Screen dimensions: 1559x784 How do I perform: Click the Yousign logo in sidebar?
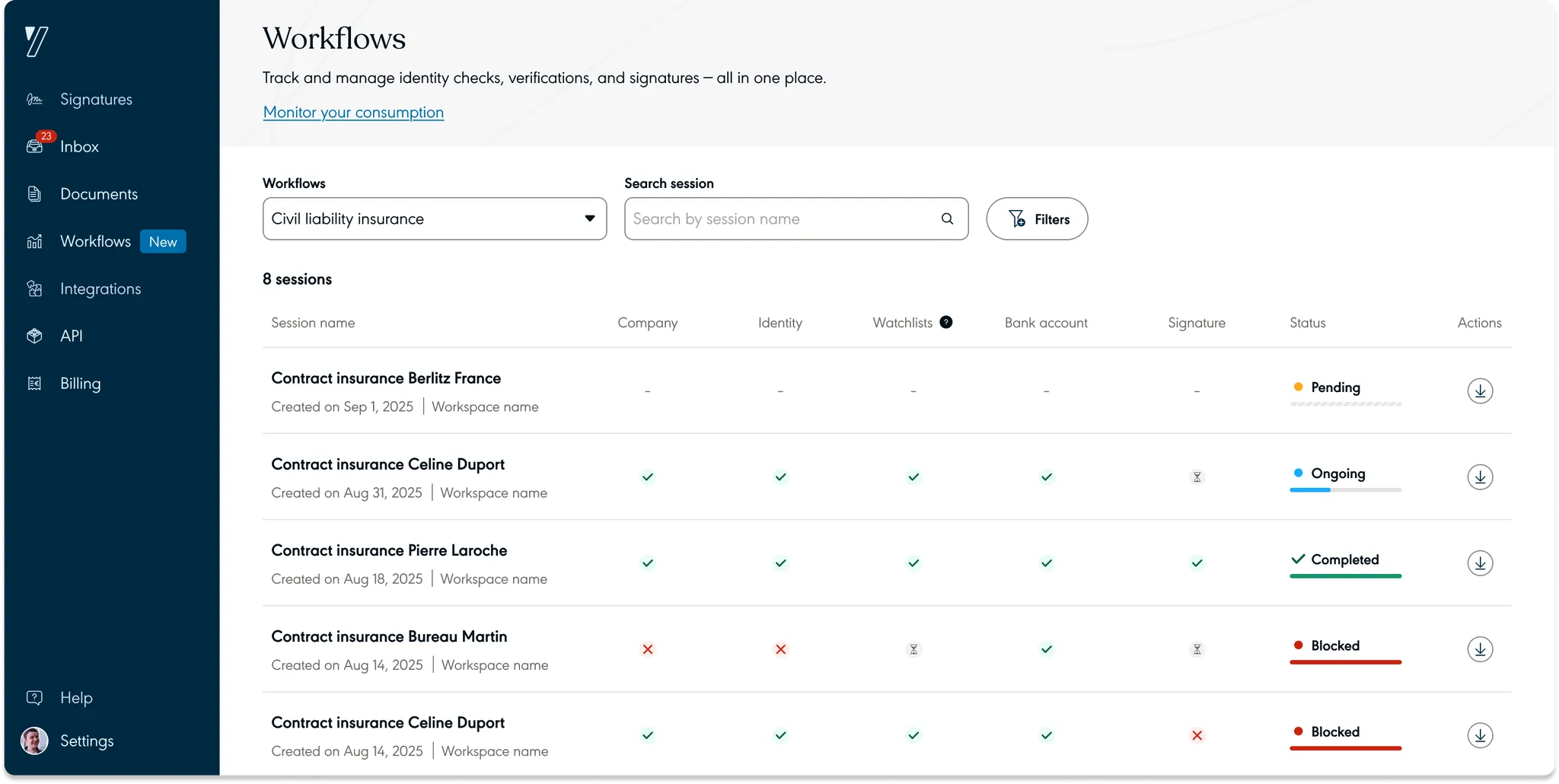pyautogui.click(x=37, y=41)
